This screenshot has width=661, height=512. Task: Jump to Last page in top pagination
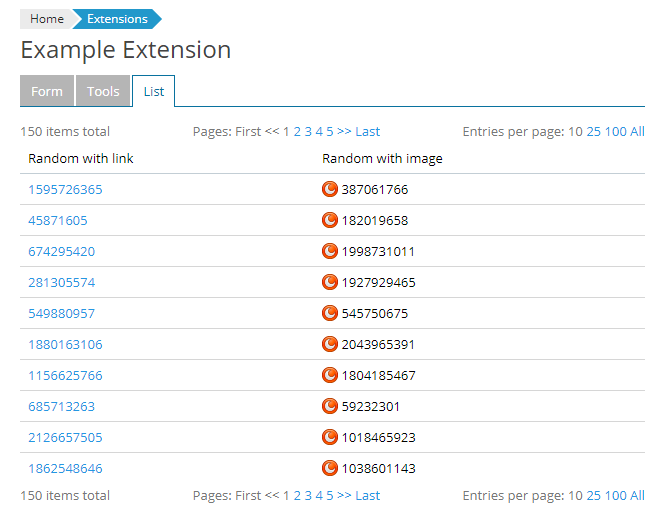click(367, 131)
